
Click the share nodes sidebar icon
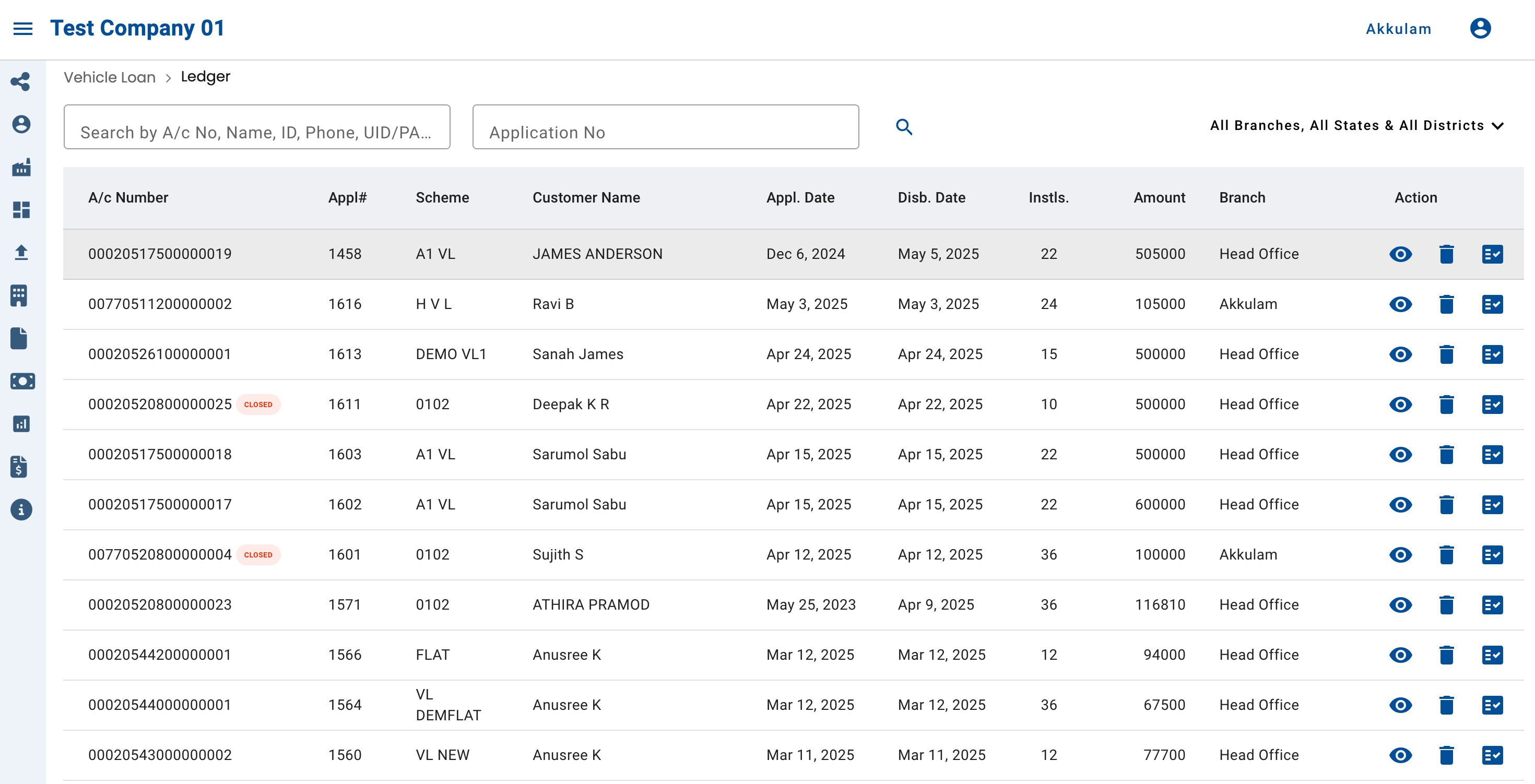coord(21,81)
